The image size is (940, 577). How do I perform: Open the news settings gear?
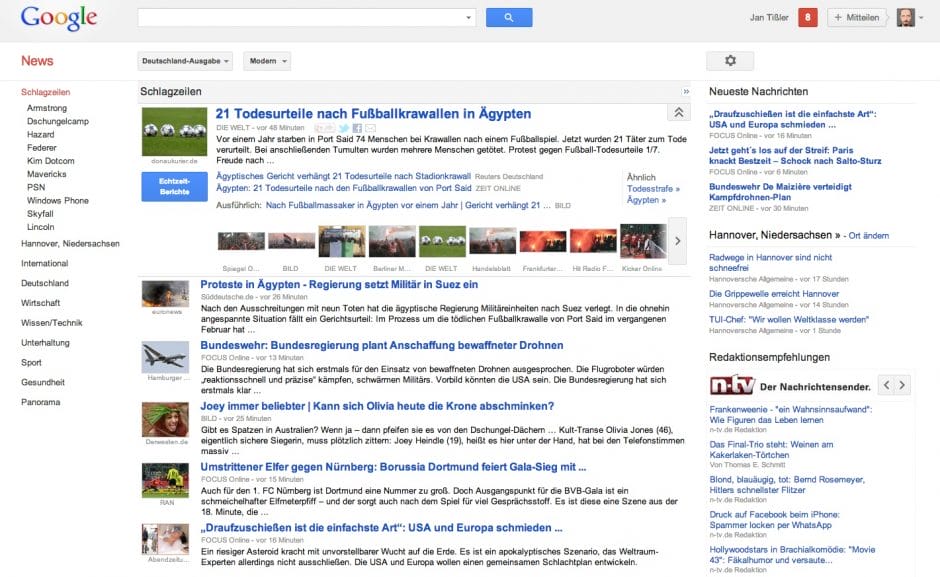tap(730, 60)
